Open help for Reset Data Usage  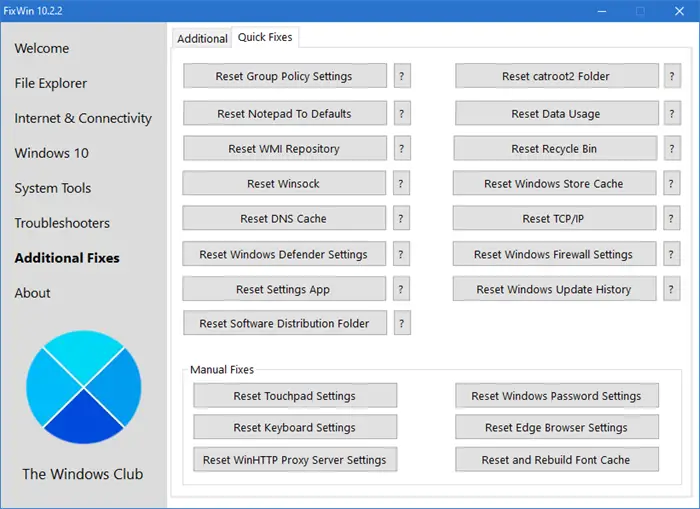pos(672,113)
